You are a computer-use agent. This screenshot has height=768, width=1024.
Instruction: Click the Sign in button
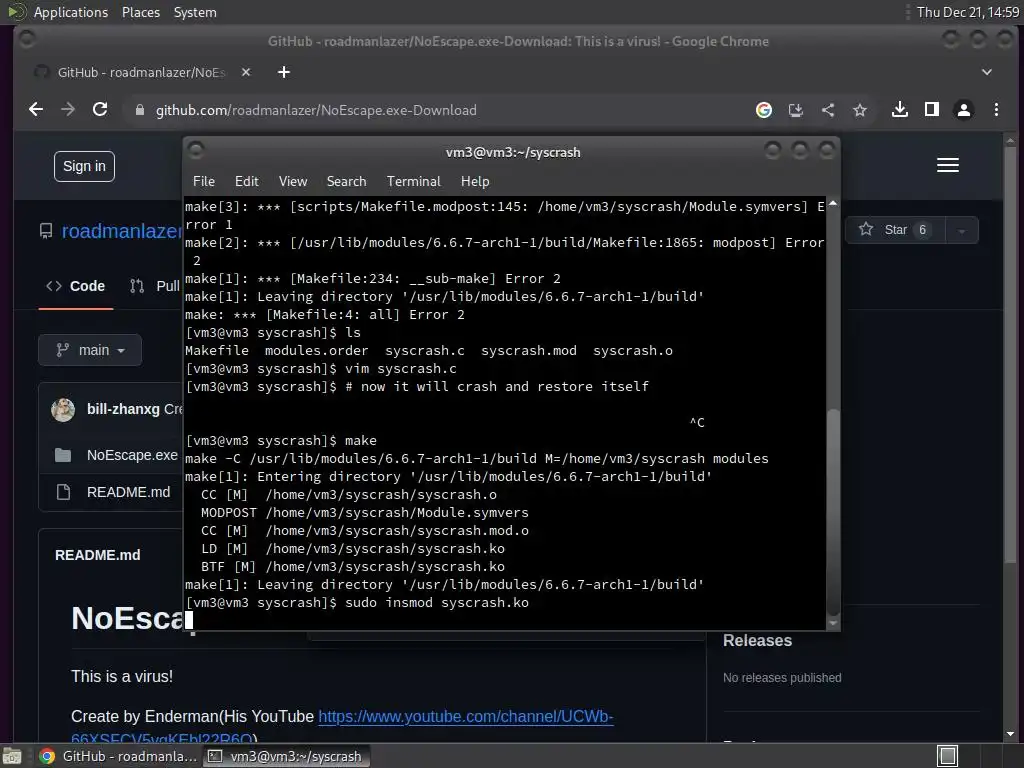pyautogui.click(x=84, y=167)
